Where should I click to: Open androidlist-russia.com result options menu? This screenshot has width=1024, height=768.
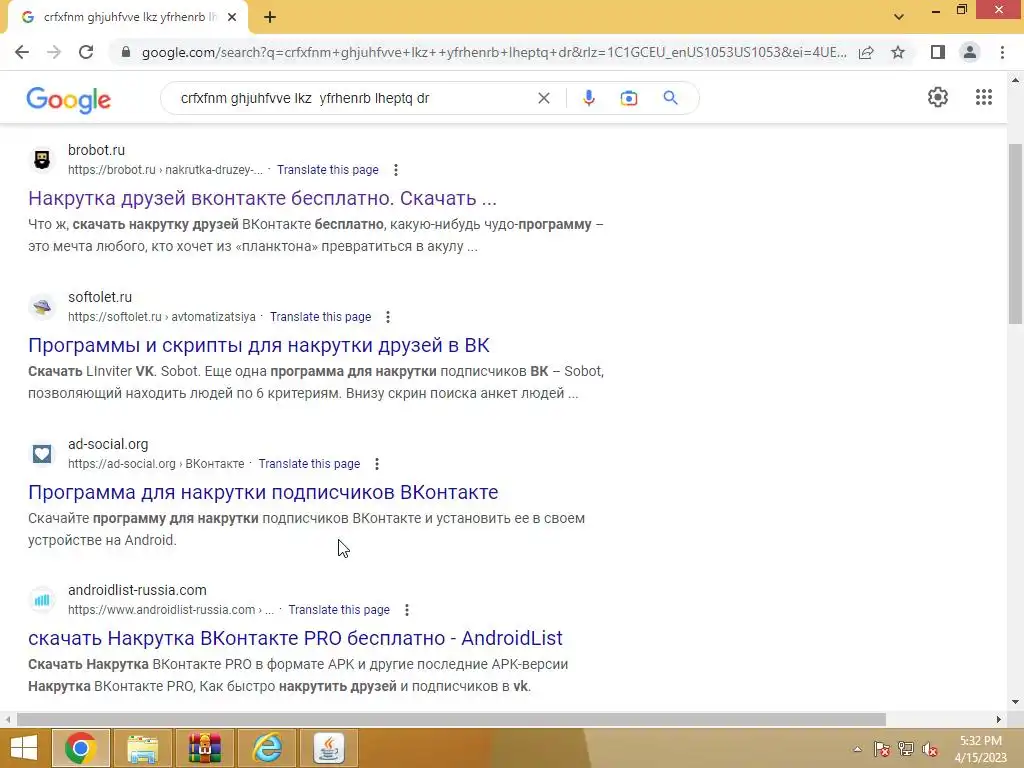[x=407, y=610]
